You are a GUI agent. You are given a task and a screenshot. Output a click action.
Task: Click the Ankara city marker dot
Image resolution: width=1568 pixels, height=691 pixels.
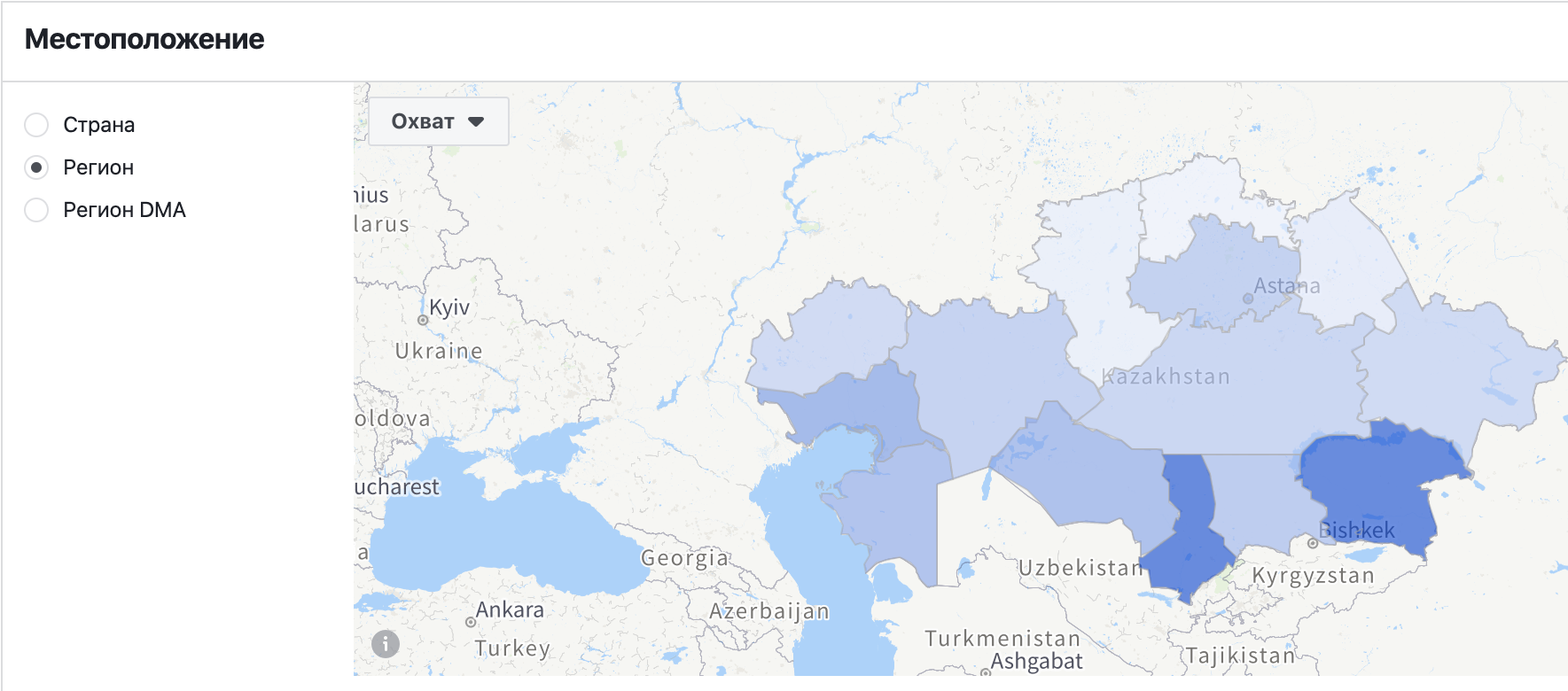[x=470, y=622]
